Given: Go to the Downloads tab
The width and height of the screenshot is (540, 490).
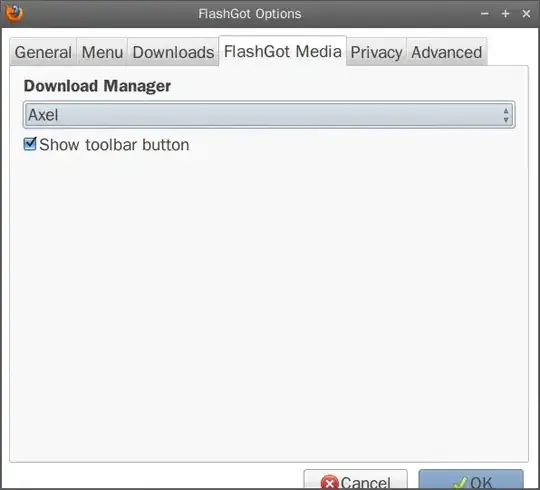Looking at the screenshot, I should tap(173, 52).
